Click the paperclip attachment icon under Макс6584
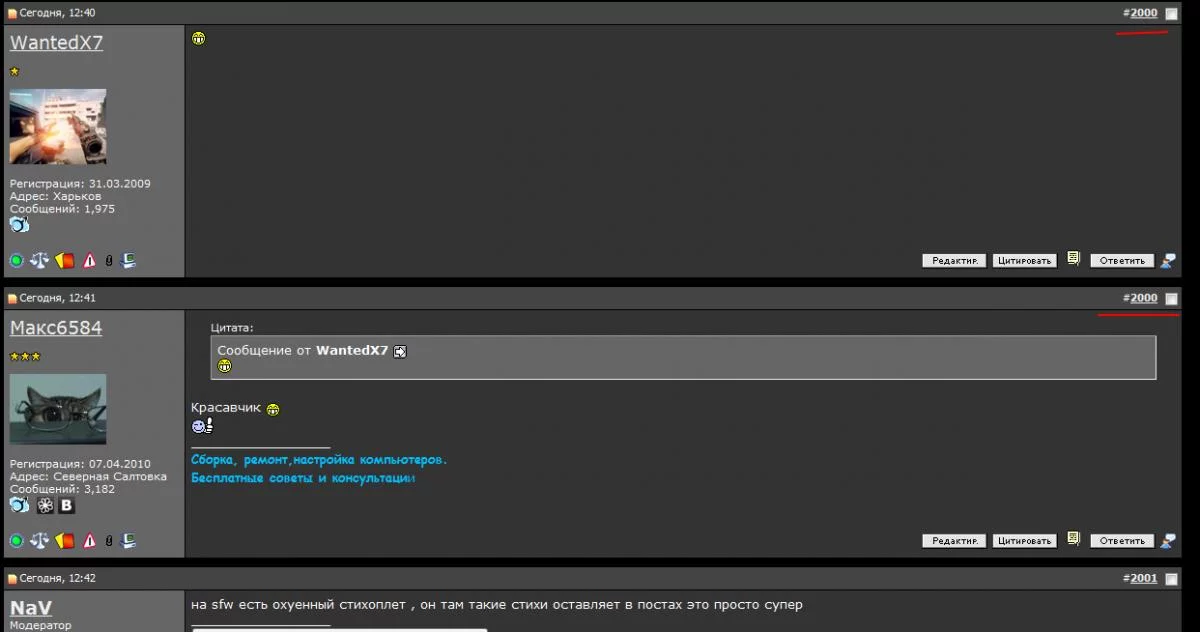This screenshot has height=632, width=1200. [x=108, y=540]
